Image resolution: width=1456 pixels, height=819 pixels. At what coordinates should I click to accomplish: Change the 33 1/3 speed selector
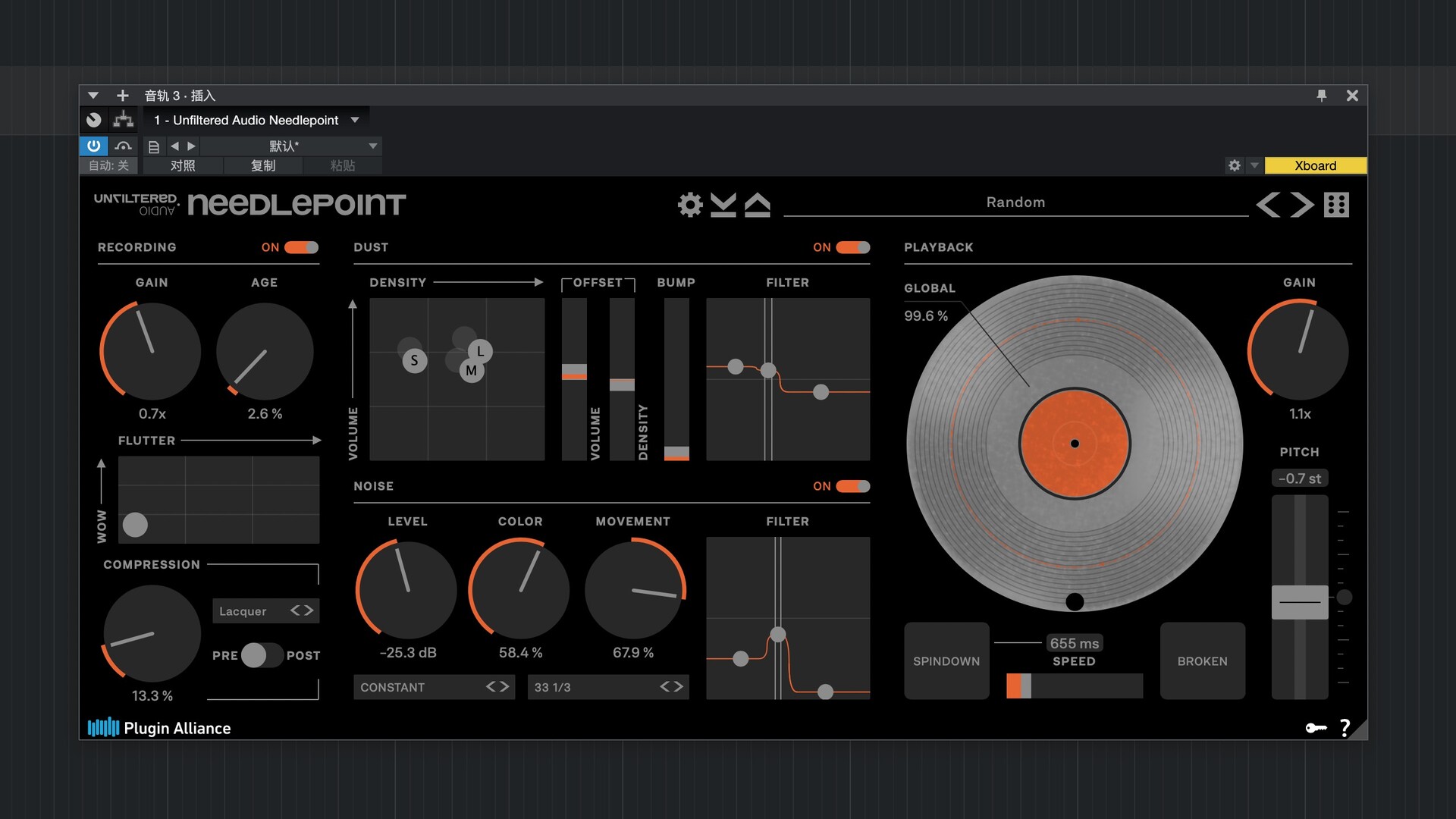608,687
